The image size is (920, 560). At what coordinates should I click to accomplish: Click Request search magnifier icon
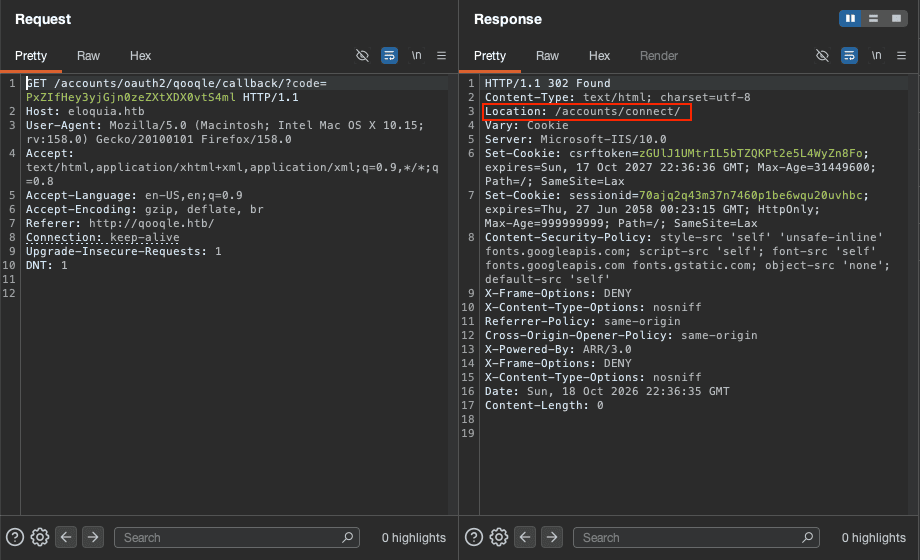[x=347, y=537]
